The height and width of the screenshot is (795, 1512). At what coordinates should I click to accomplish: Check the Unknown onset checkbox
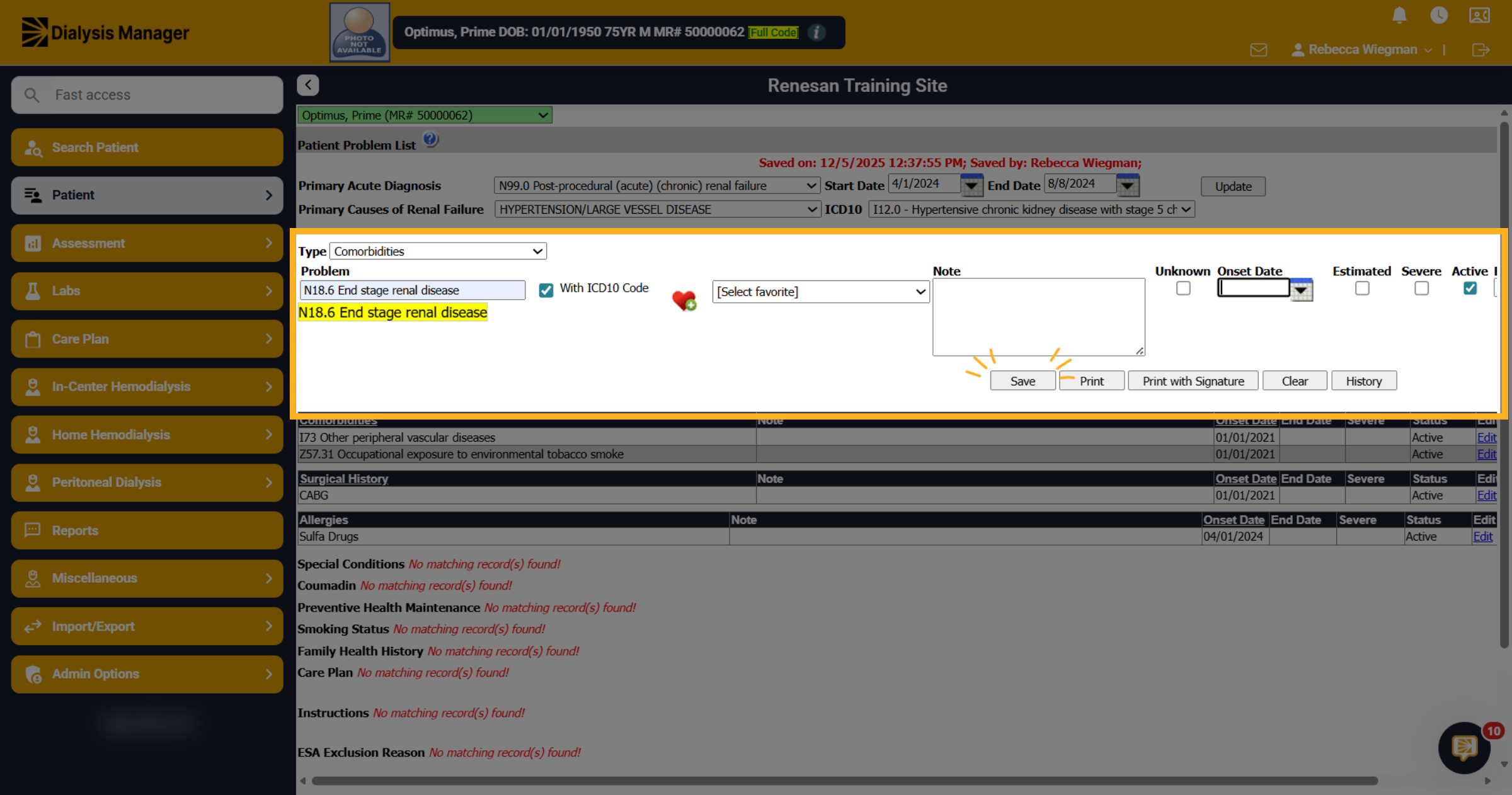(1183, 289)
